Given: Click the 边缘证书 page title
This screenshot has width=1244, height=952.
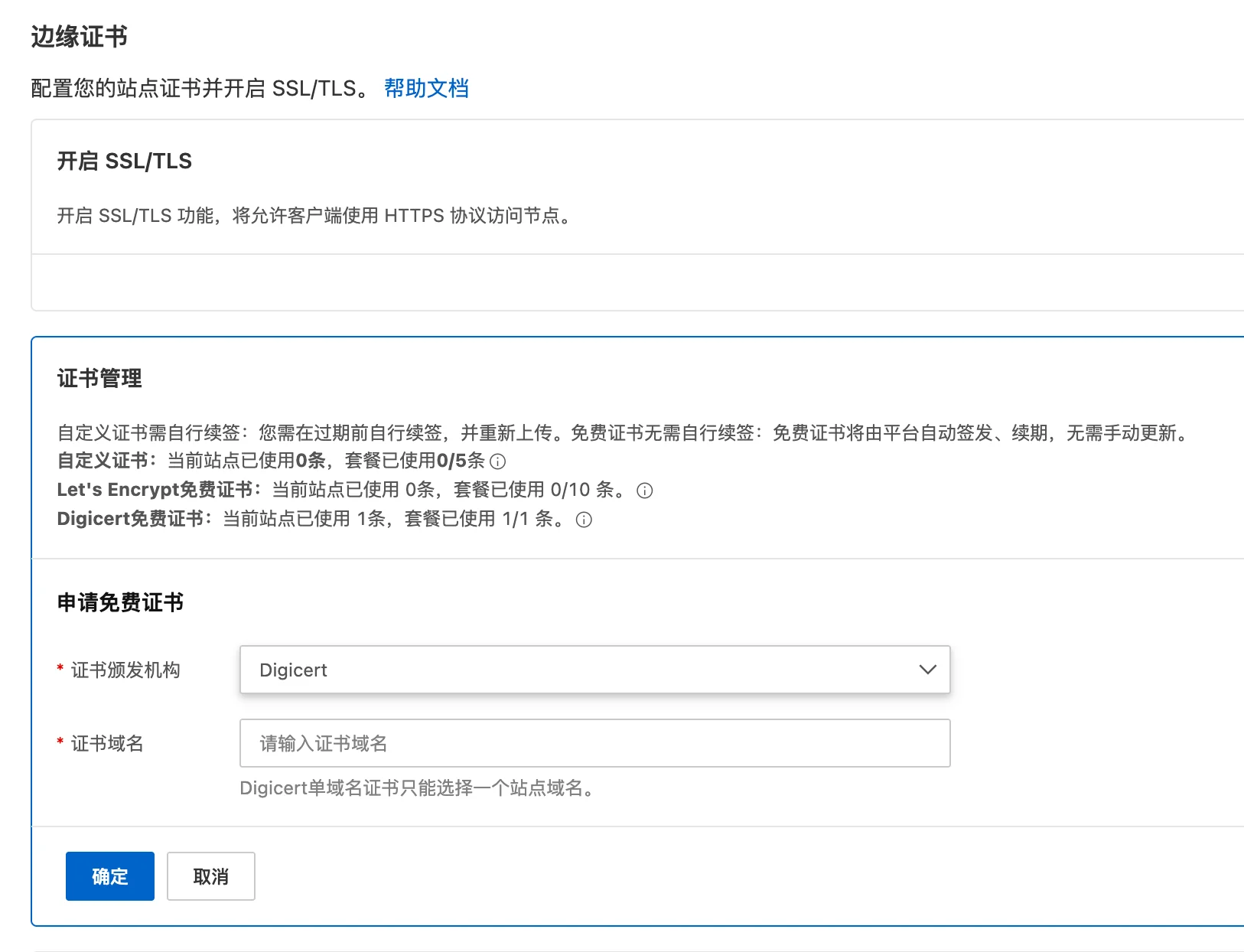Looking at the screenshot, I should click(79, 37).
